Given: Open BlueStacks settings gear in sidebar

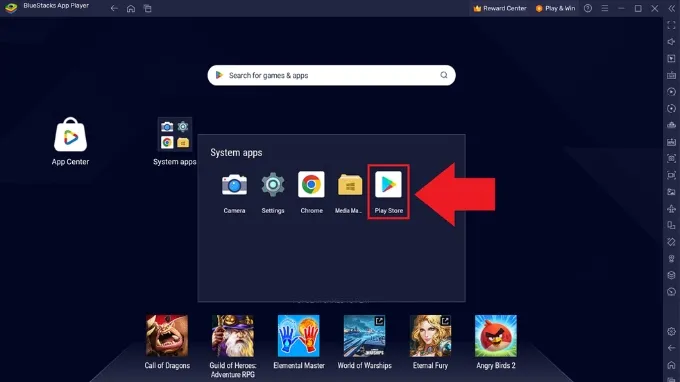Looking at the screenshot, I should point(671,332).
